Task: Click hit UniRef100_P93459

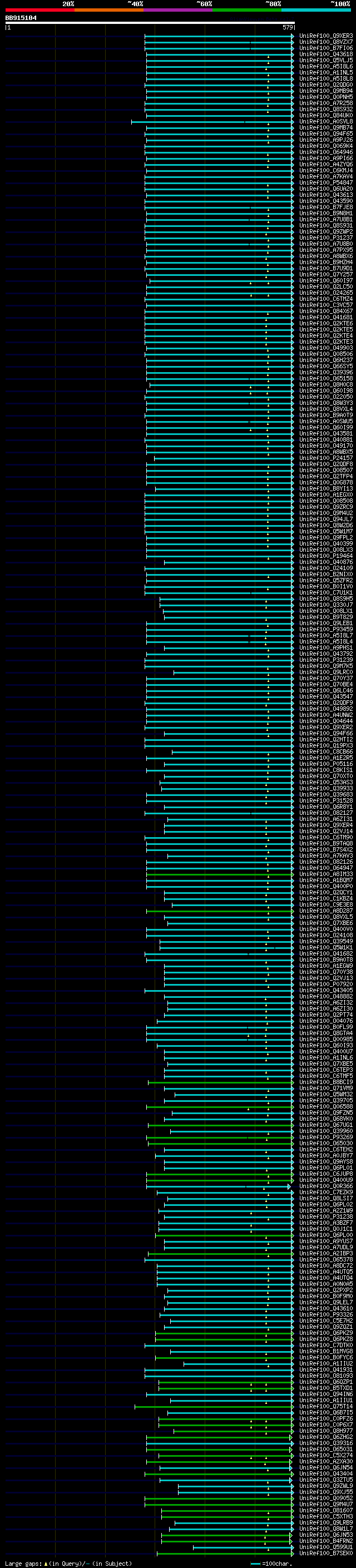Action: pos(325,630)
